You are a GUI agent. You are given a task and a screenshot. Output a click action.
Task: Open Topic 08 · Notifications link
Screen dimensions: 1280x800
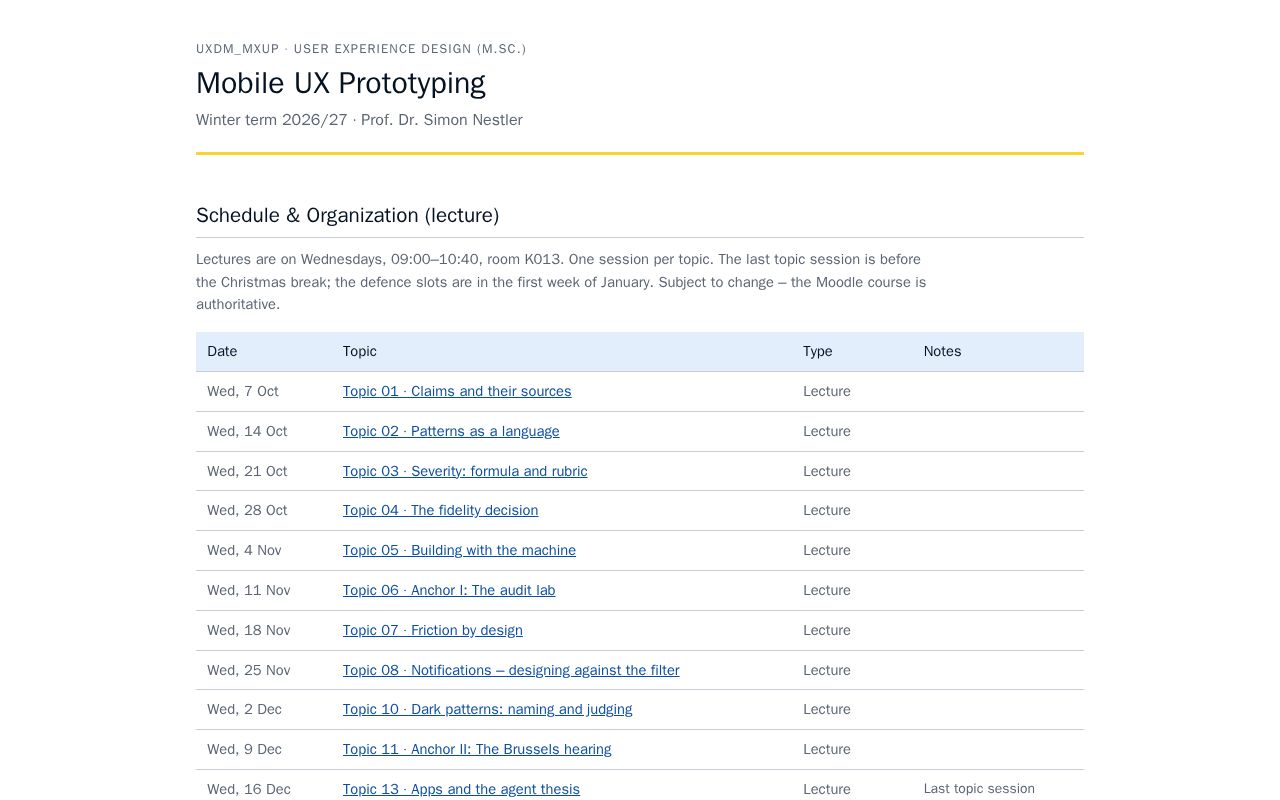(x=511, y=670)
